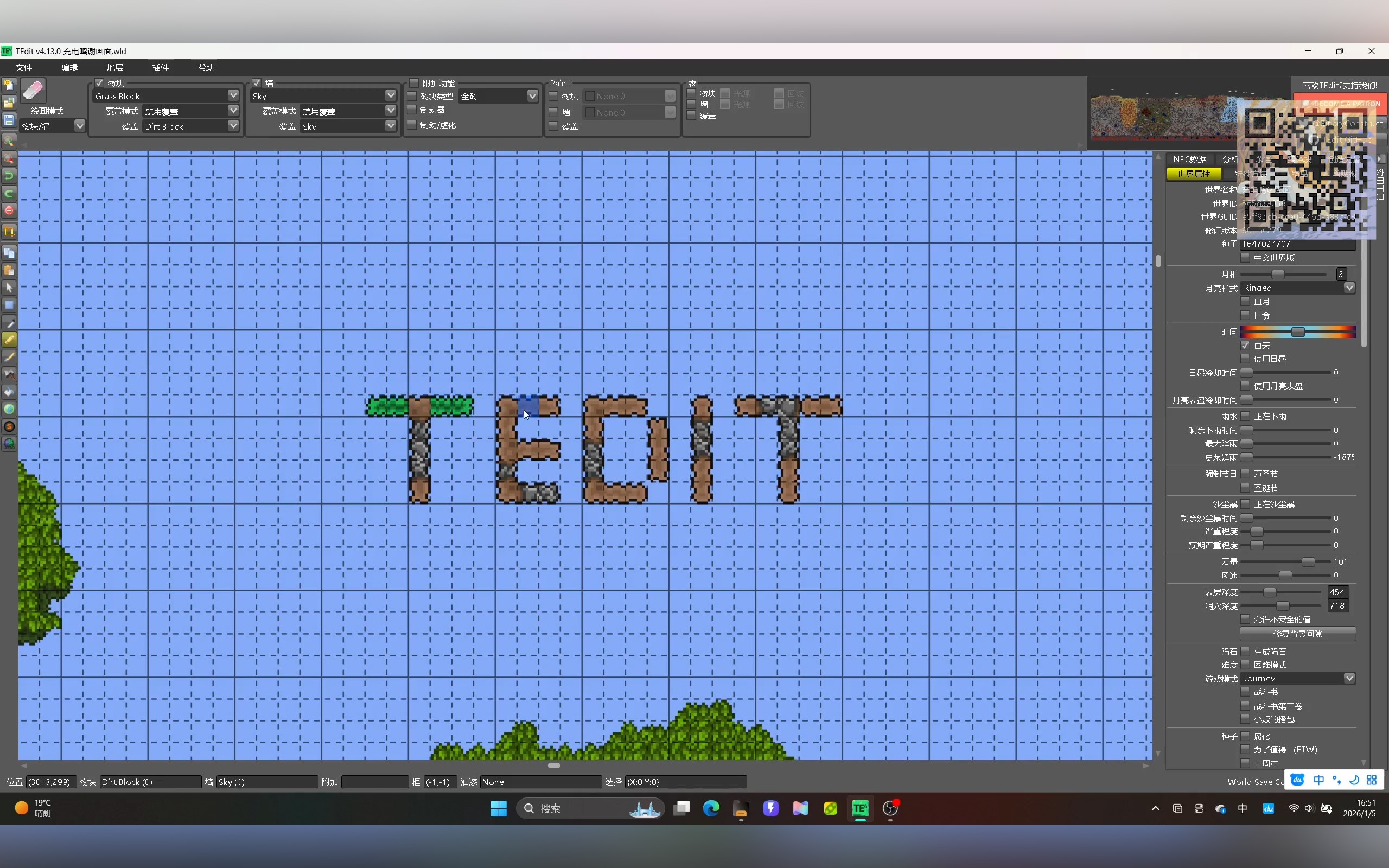Click the 修复背景间隙 button
The height and width of the screenshot is (868, 1389).
point(1297,633)
